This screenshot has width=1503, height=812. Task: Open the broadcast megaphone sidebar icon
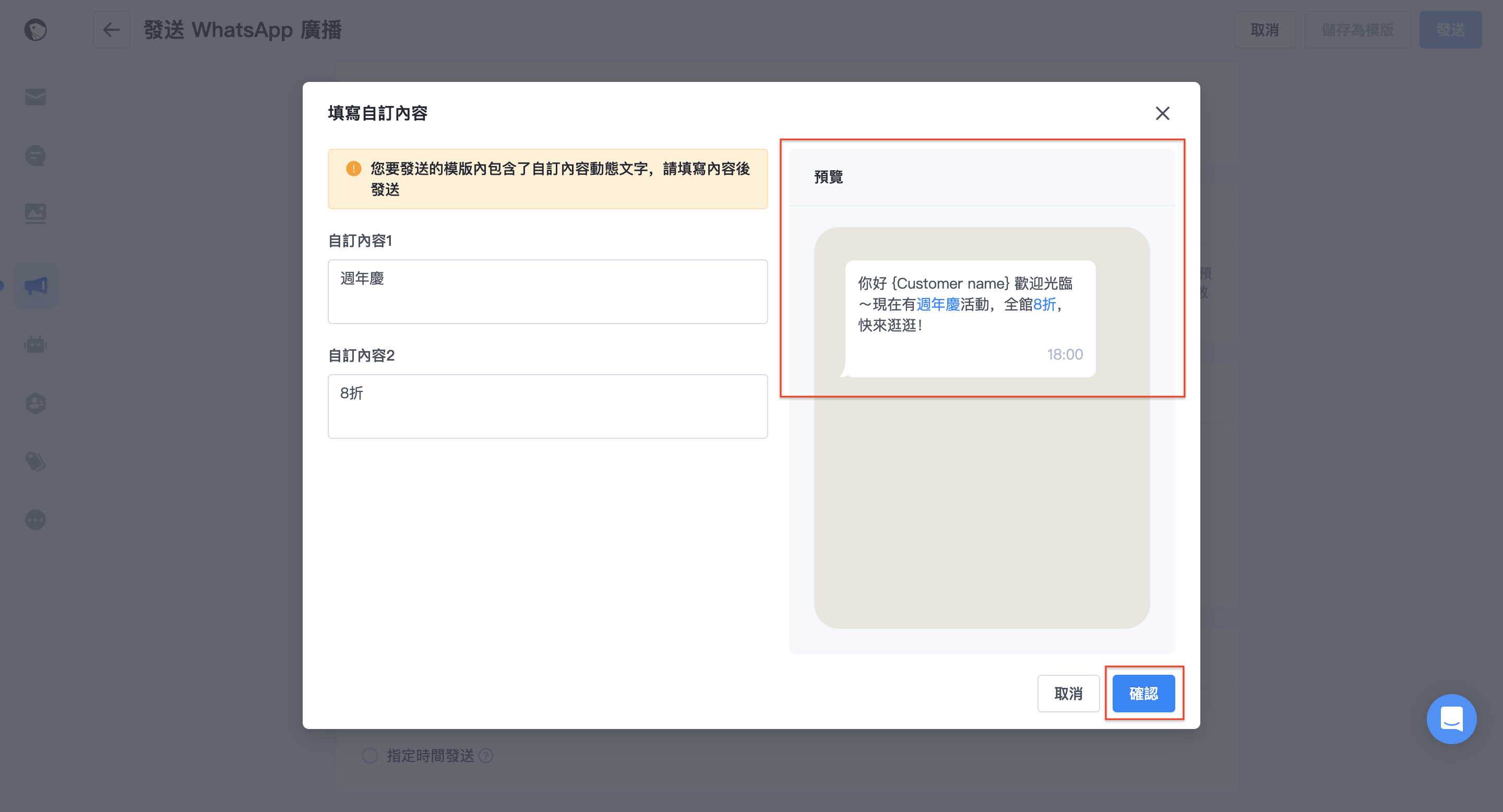click(x=35, y=286)
